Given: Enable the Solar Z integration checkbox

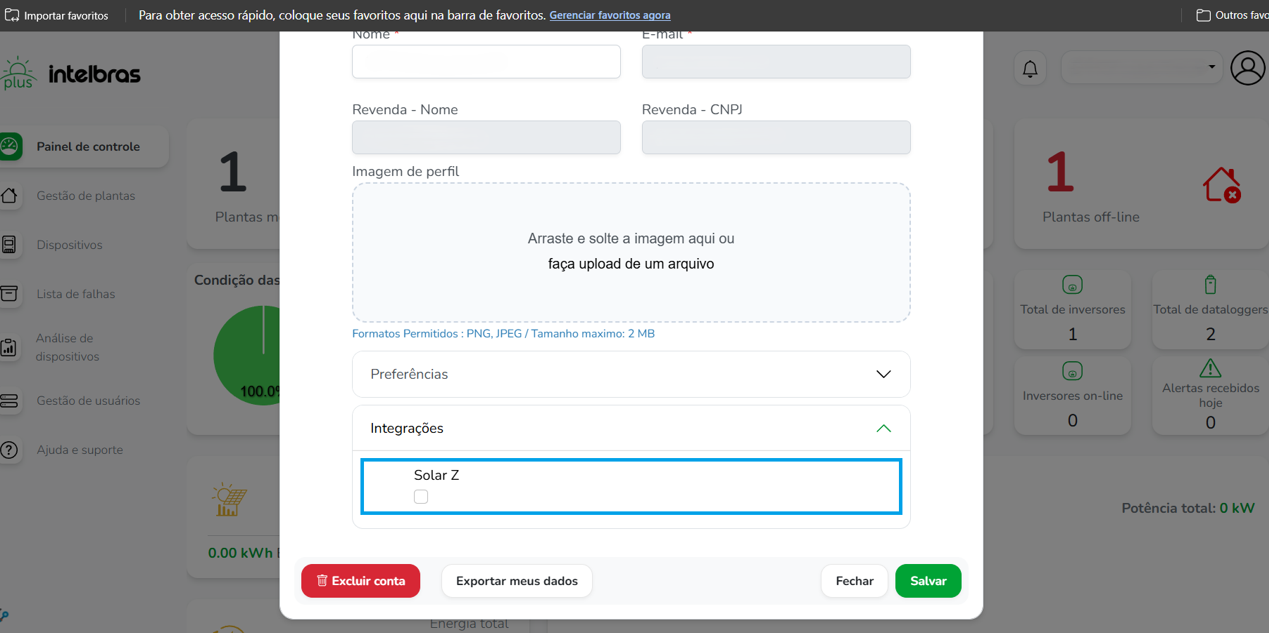Looking at the screenshot, I should (x=421, y=497).
